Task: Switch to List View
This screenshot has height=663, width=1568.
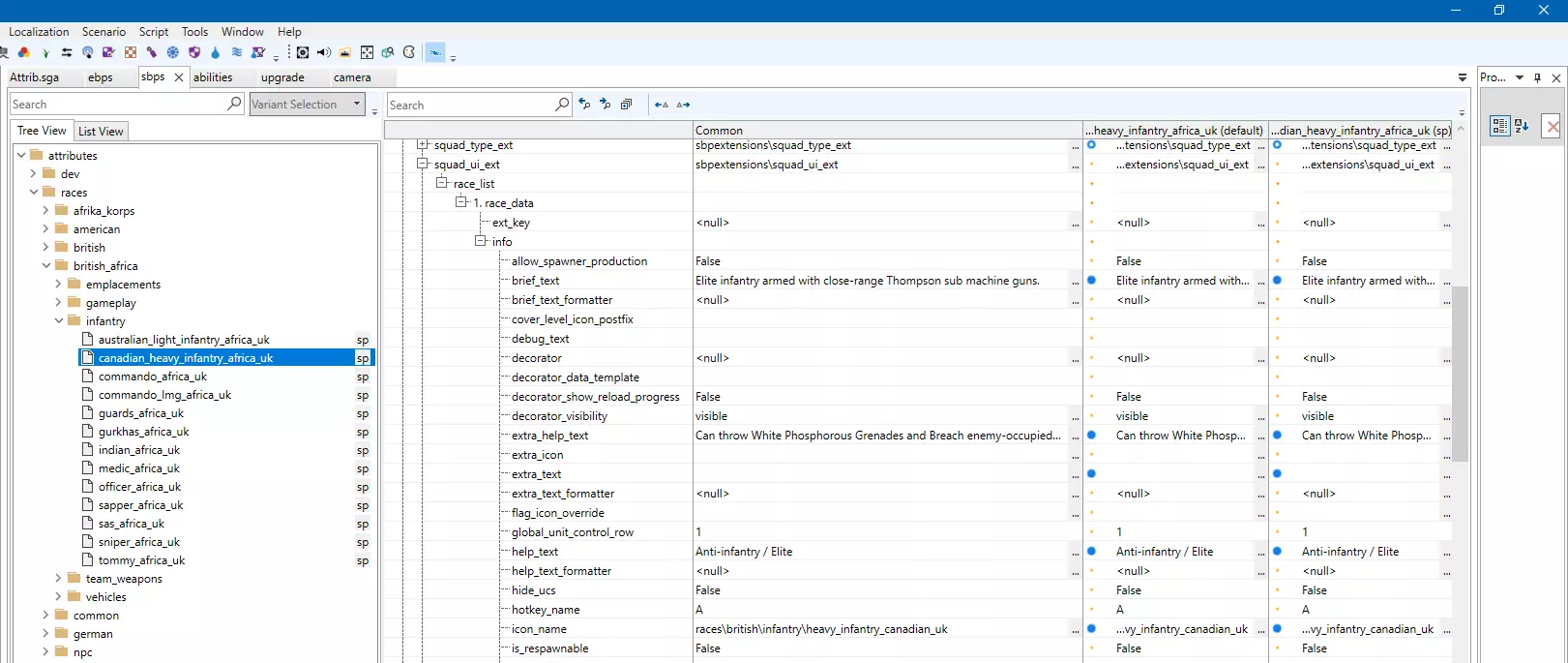Action: pyautogui.click(x=101, y=132)
